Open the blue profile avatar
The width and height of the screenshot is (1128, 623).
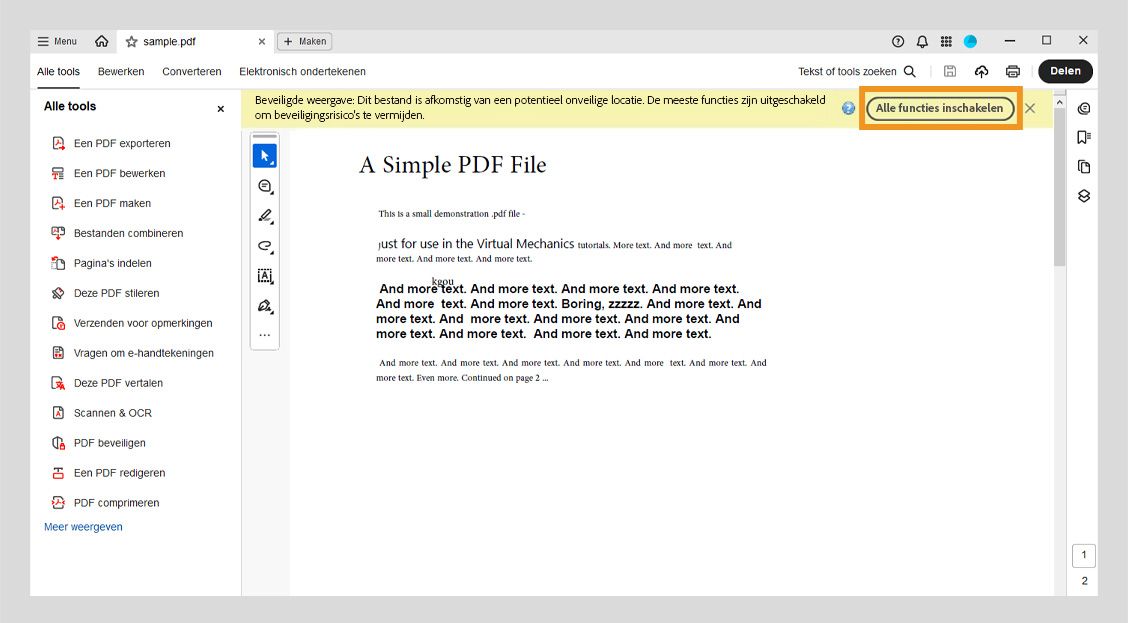coord(970,42)
